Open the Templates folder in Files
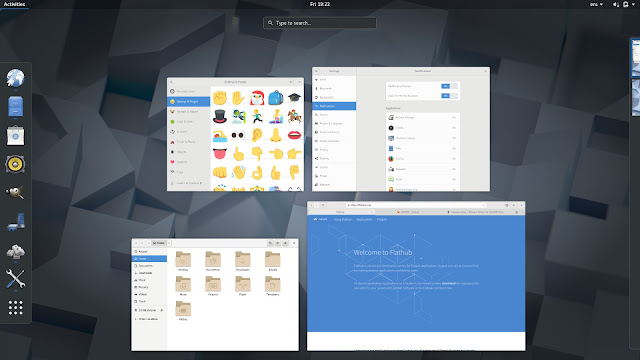Viewport: 640px width, 360px height. coord(272,286)
